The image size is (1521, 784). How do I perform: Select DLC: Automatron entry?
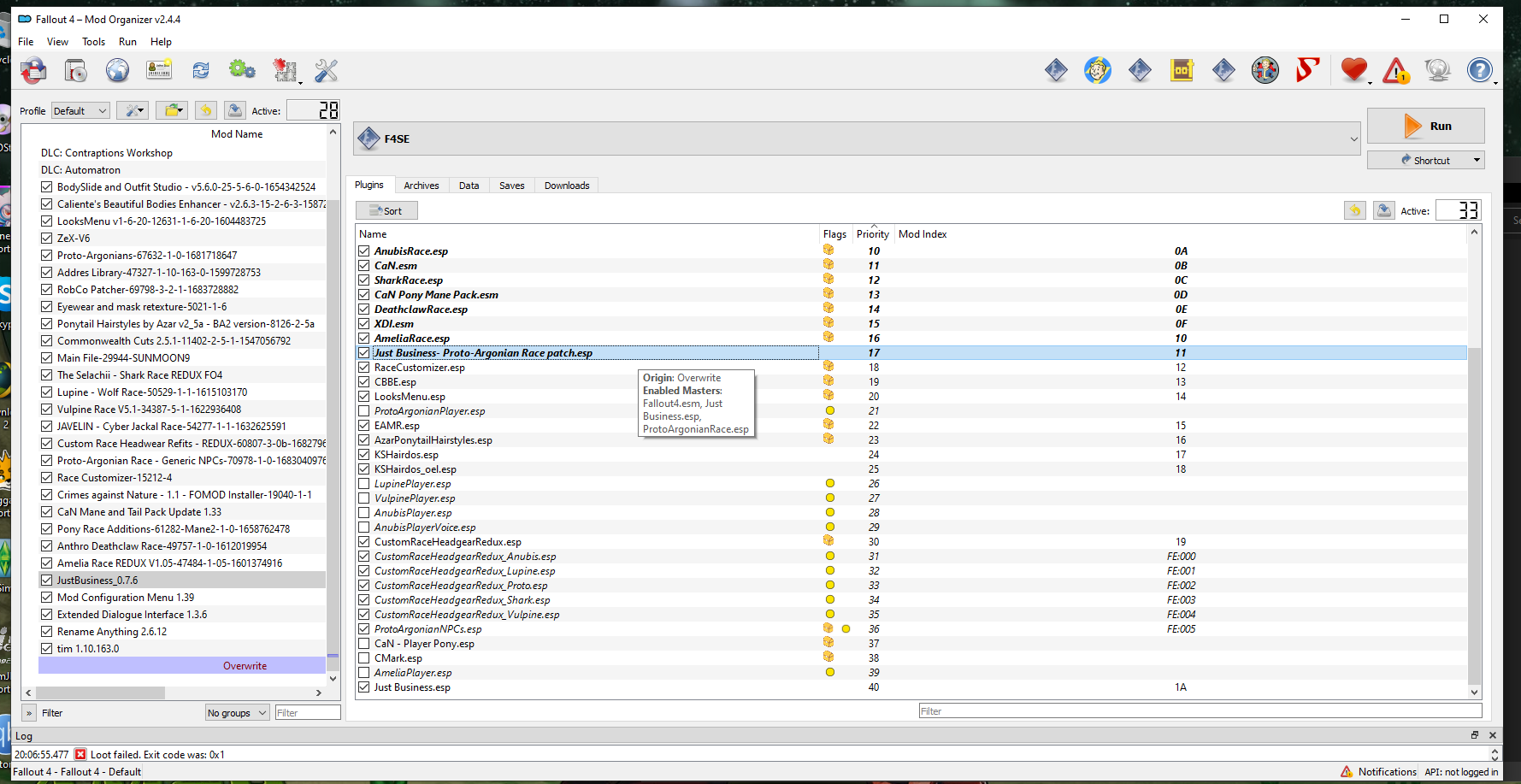pos(80,170)
